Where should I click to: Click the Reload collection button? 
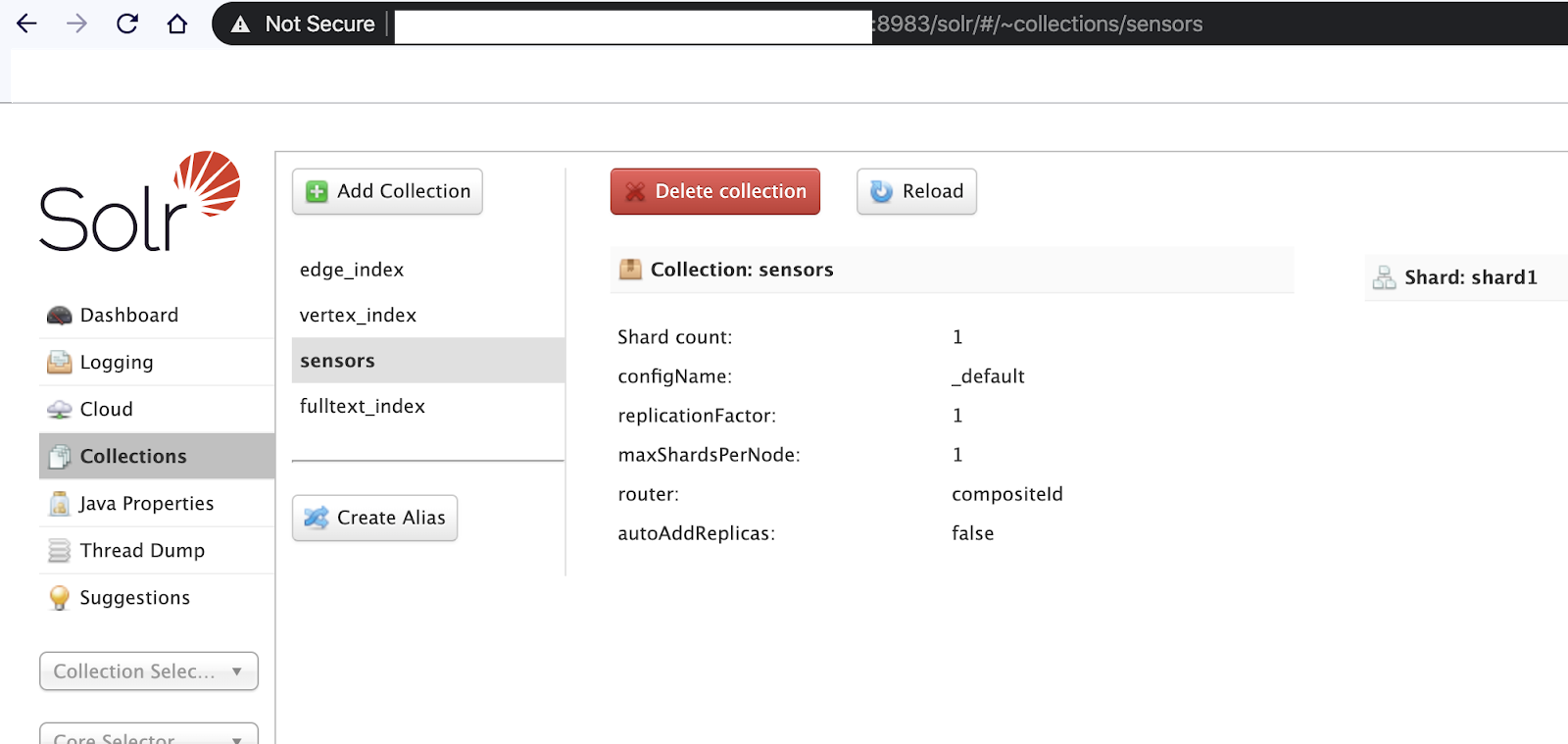tap(916, 191)
